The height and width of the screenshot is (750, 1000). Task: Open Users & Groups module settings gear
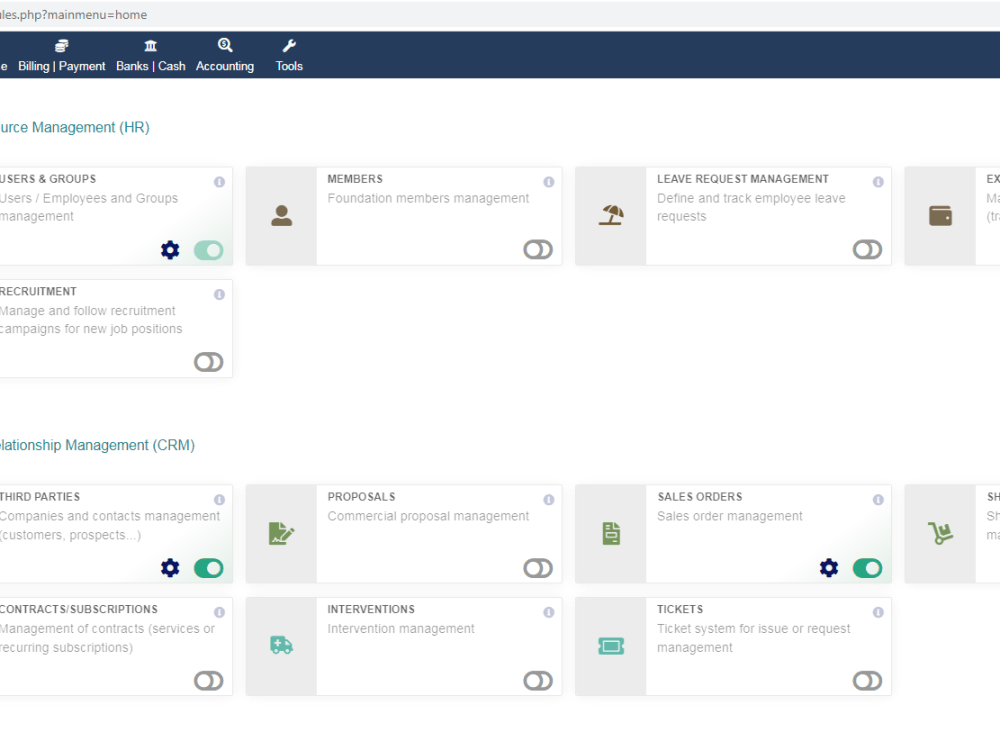[x=169, y=250]
